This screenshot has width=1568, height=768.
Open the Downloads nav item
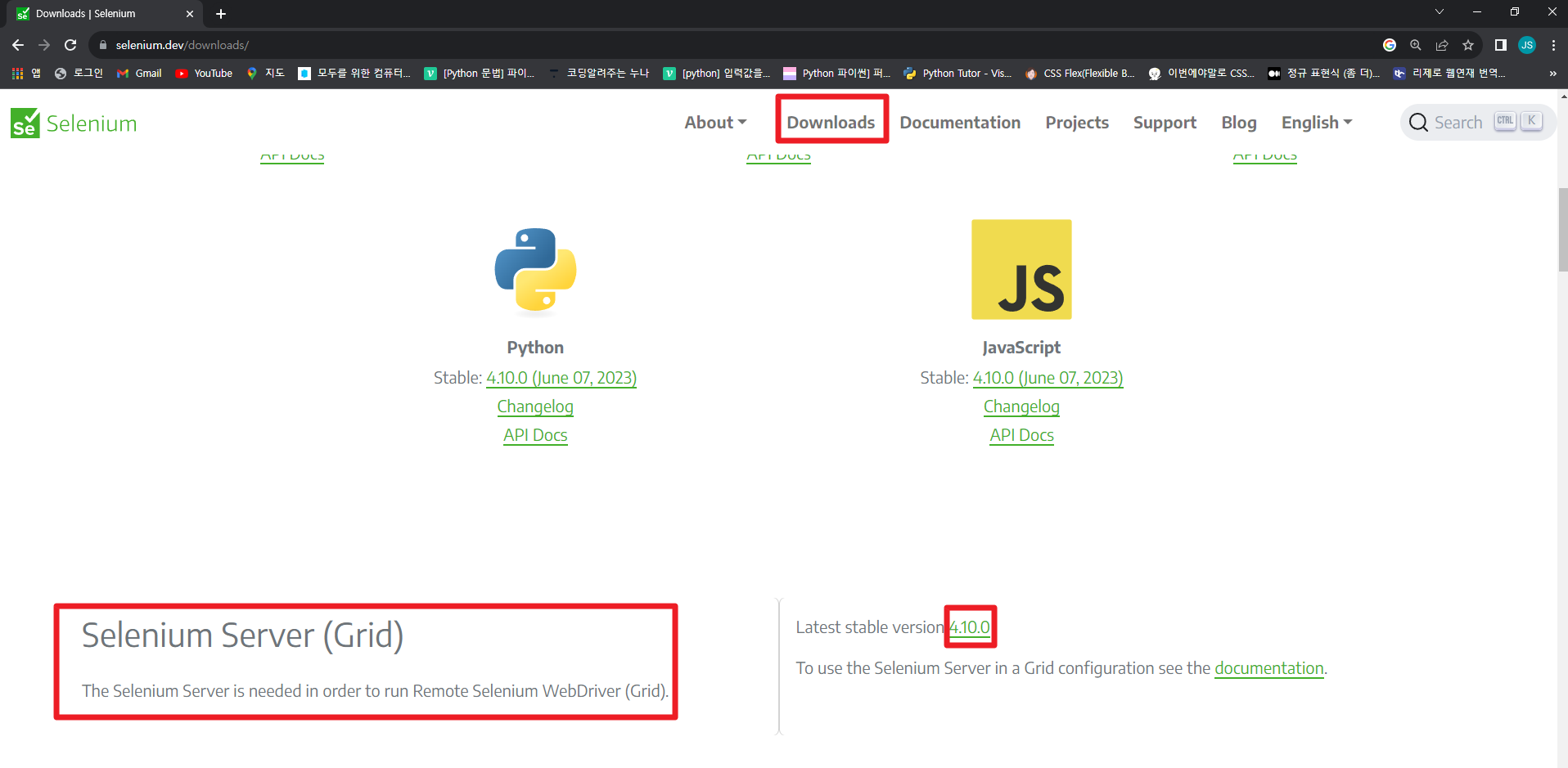831,123
